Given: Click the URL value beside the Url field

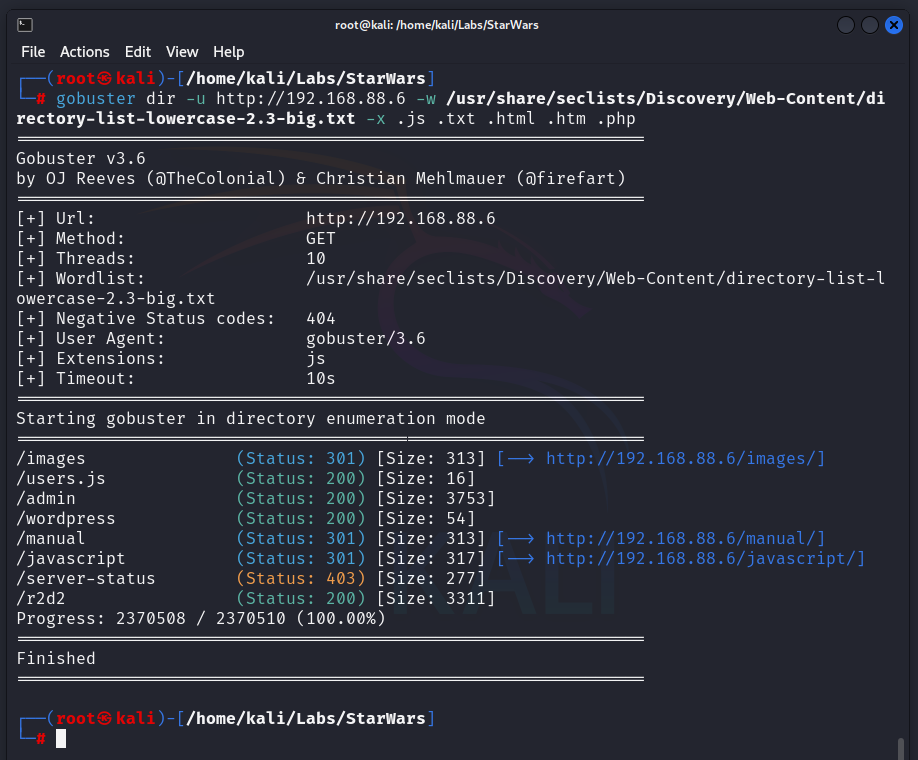Looking at the screenshot, I should click(400, 218).
